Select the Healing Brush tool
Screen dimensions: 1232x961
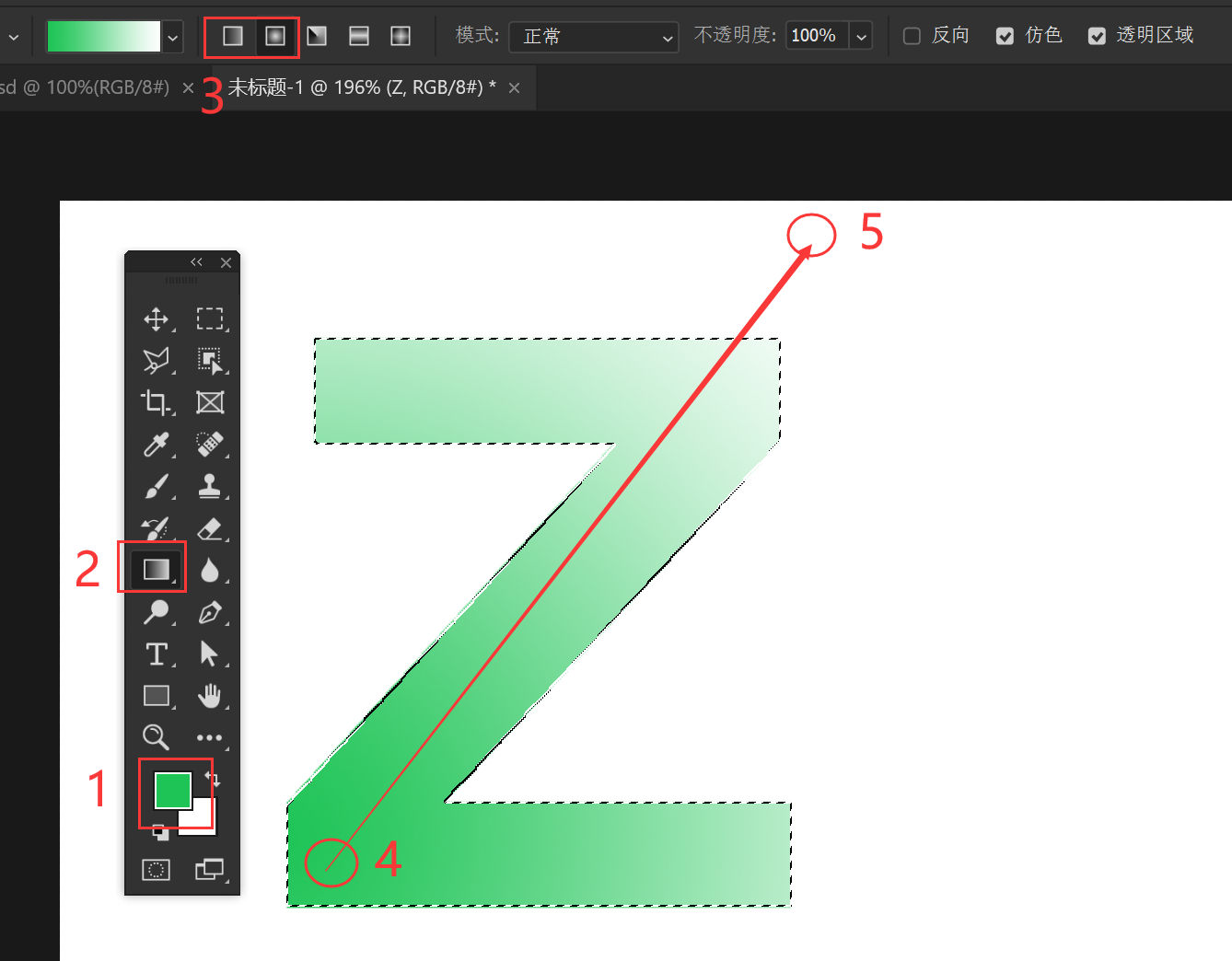[210, 445]
